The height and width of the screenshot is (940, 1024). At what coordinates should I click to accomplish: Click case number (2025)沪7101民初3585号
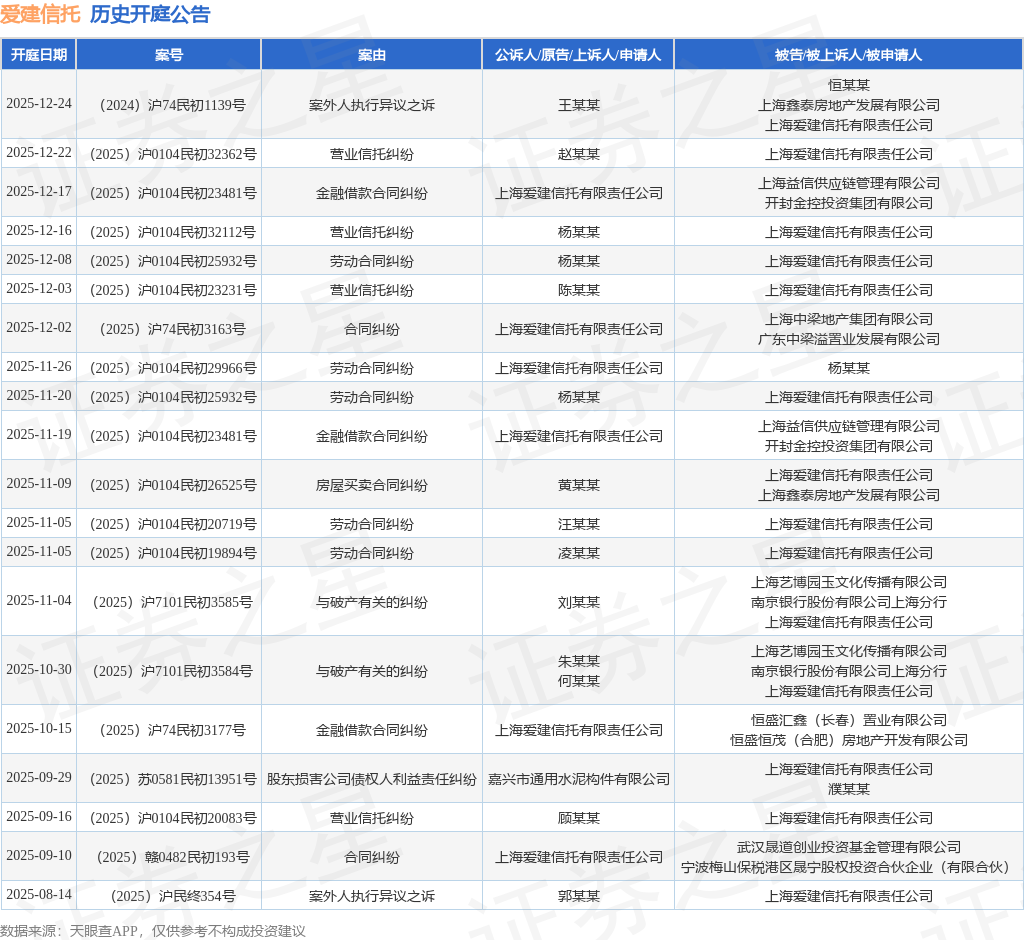168,602
